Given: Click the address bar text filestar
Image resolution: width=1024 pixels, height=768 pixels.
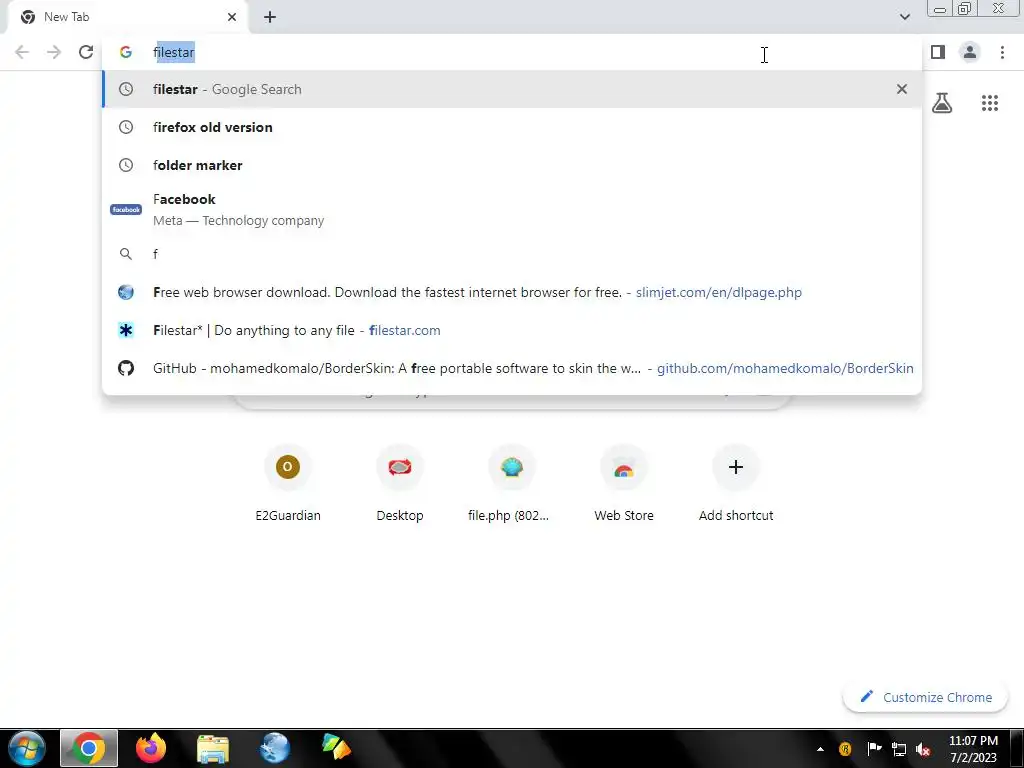Looking at the screenshot, I should point(174,52).
